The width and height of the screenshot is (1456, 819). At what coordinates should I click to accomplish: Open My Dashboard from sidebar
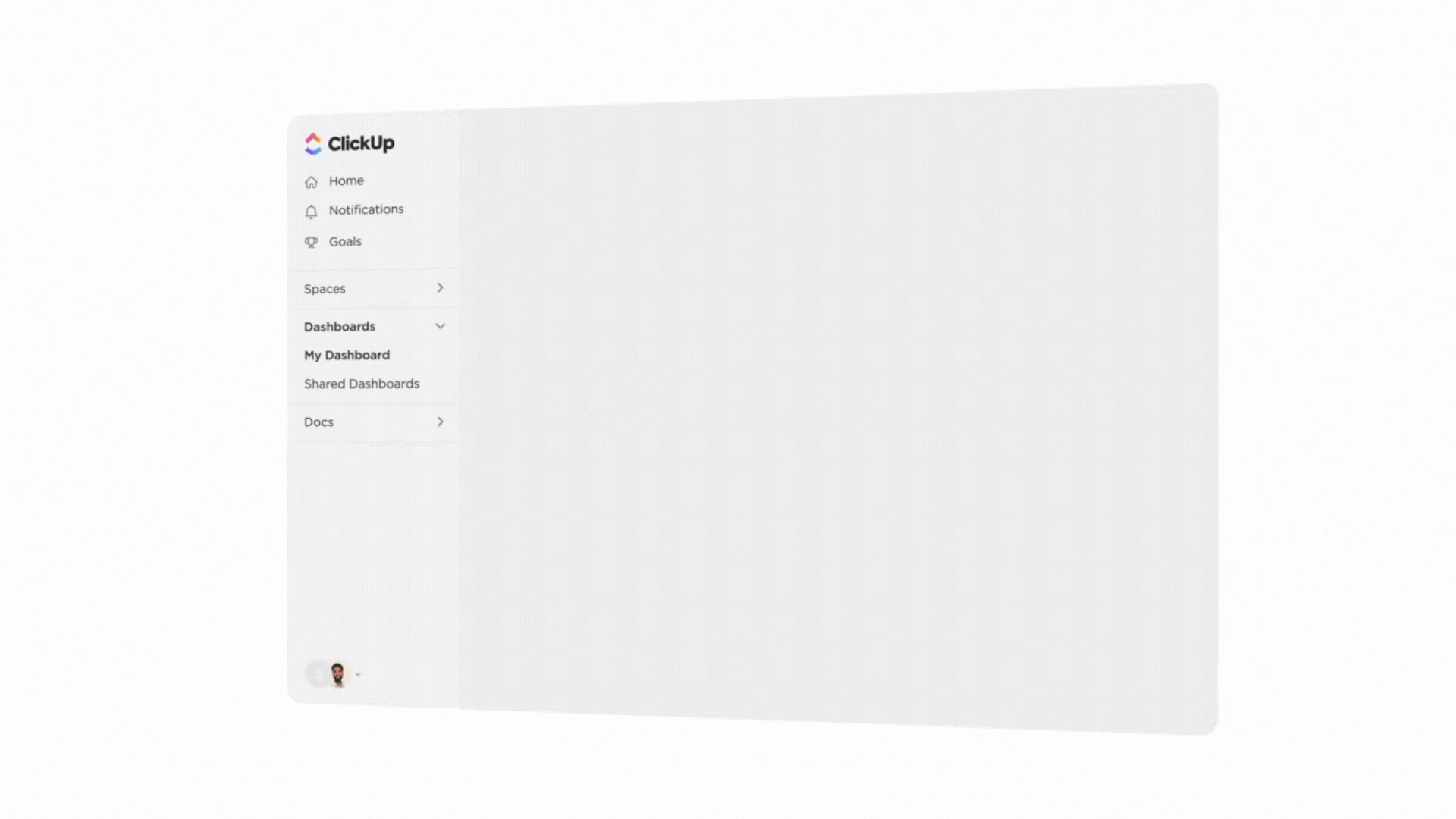(347, 354)
